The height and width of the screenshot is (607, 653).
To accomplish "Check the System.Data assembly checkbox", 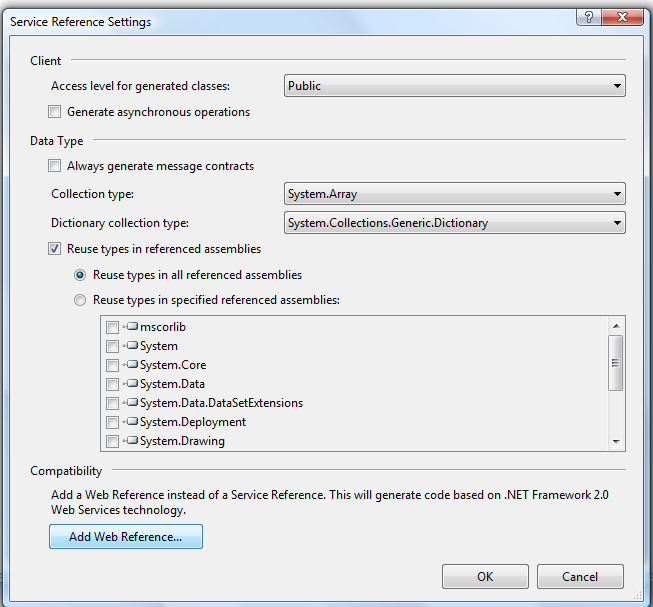I will tap(112, 384).
